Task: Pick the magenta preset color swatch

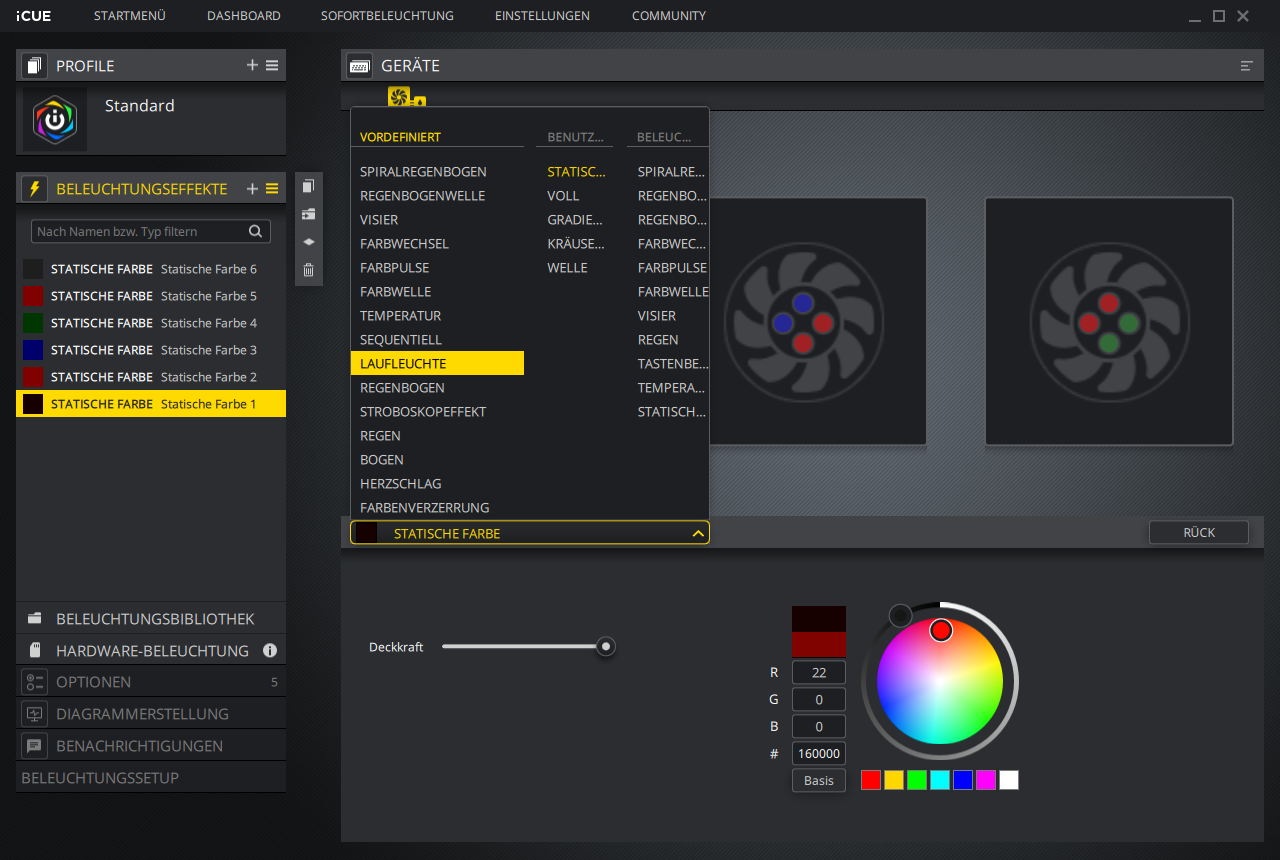Action: 986,780
